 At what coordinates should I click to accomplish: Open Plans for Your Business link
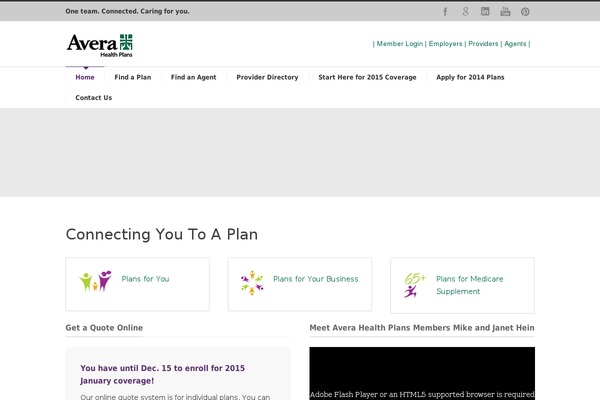[316, 279]
